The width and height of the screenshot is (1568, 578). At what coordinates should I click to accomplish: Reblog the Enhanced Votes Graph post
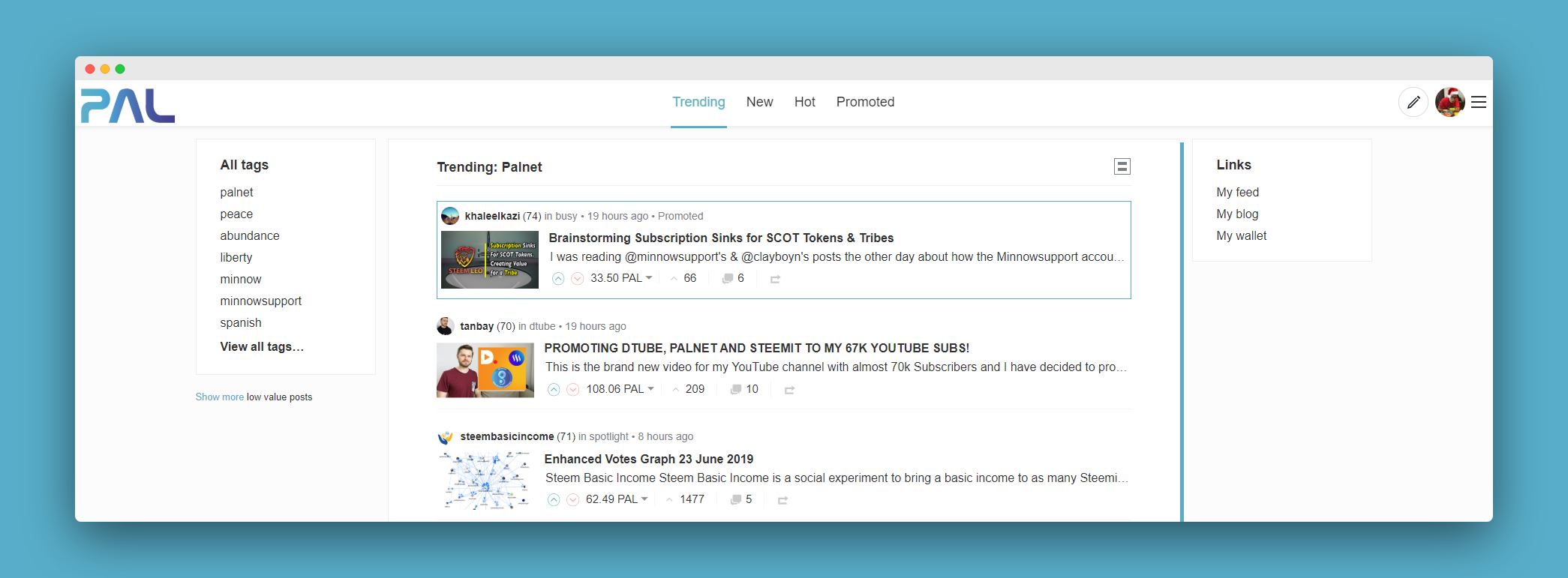782,500
